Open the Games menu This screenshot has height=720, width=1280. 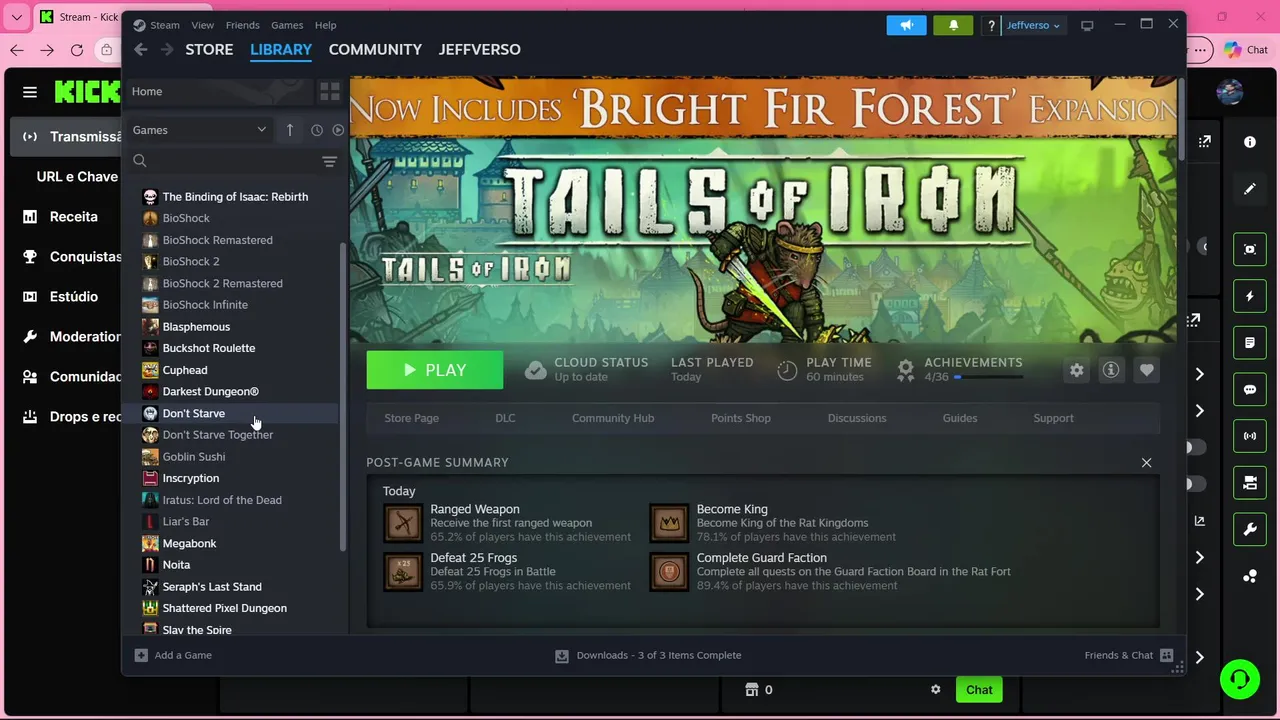[x=287, y=25]
